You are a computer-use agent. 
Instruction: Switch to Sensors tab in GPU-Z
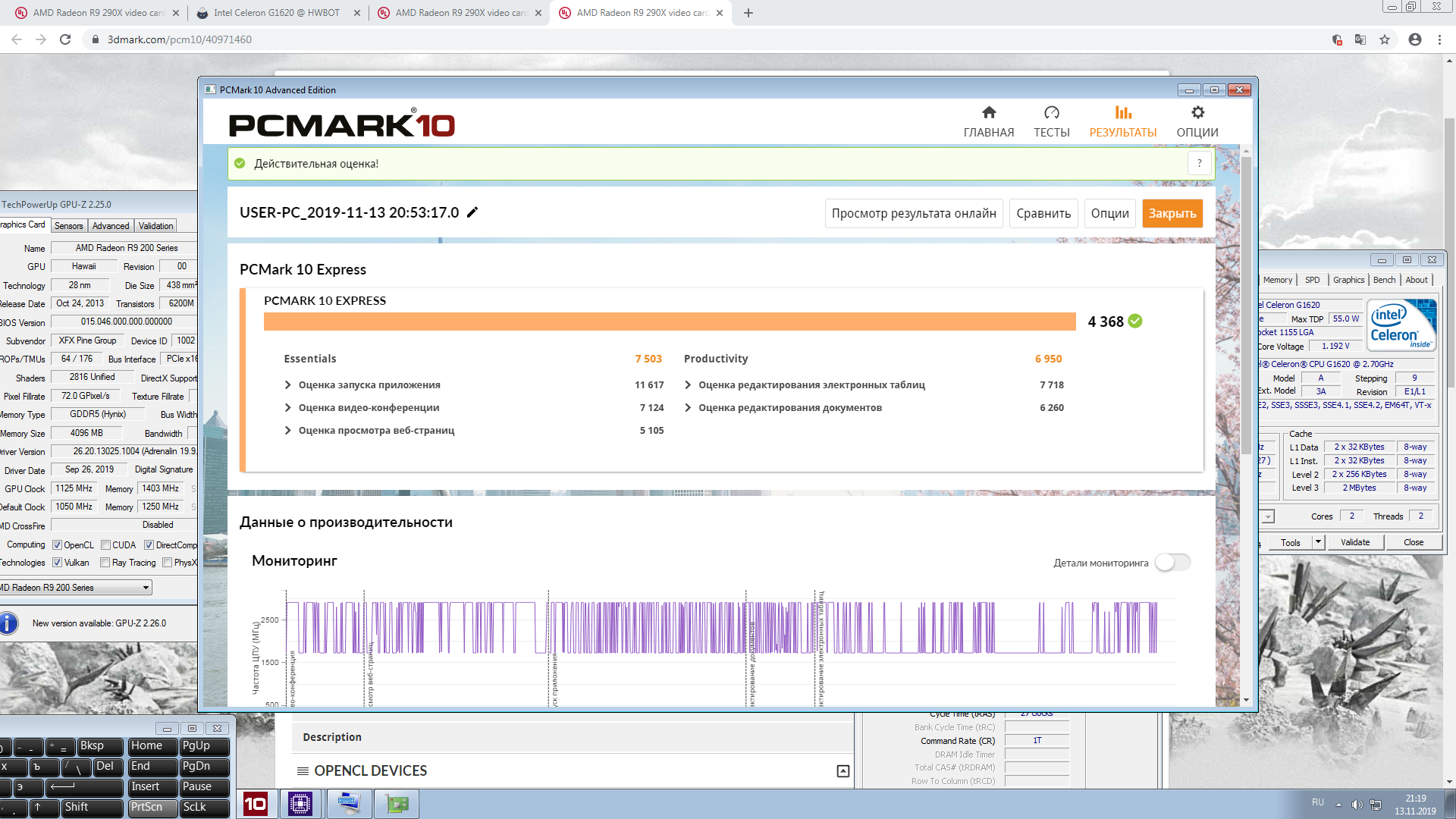(x=68, y=226)
